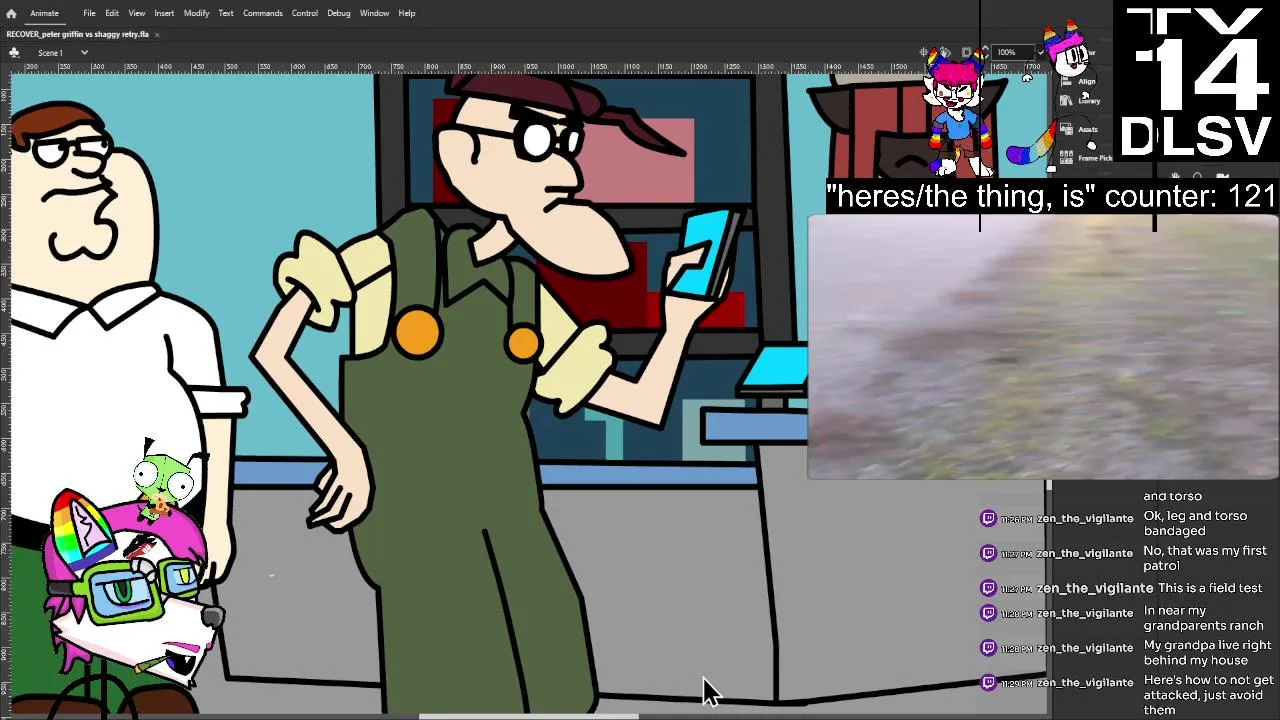
Task: Open the Help menu
Action: 407,13
